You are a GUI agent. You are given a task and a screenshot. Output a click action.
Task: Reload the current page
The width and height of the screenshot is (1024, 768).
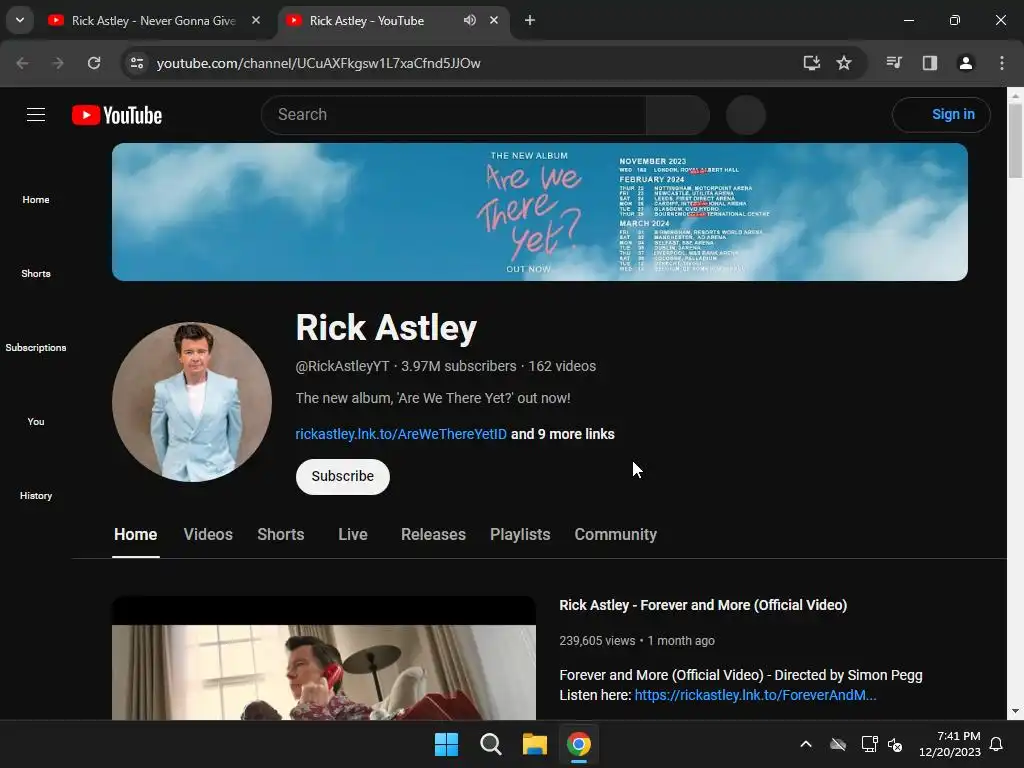coord(94,63)
